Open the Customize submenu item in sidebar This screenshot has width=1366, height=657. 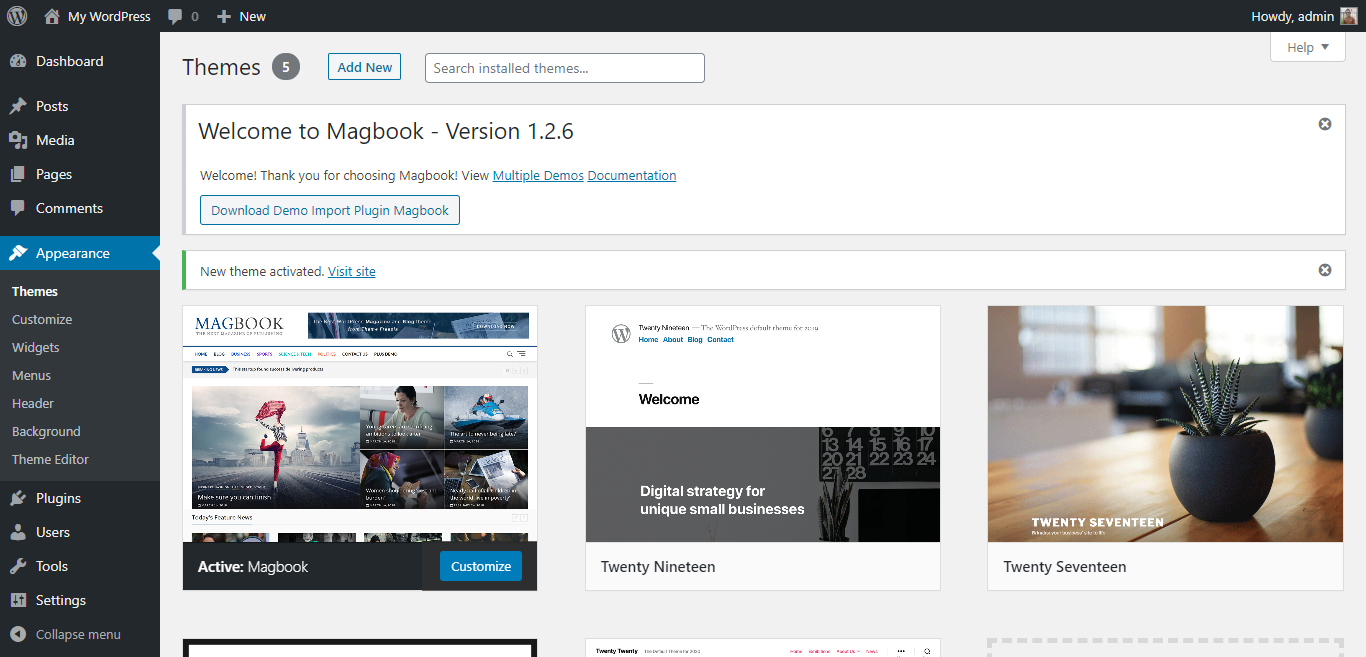(x=42, y=319)
